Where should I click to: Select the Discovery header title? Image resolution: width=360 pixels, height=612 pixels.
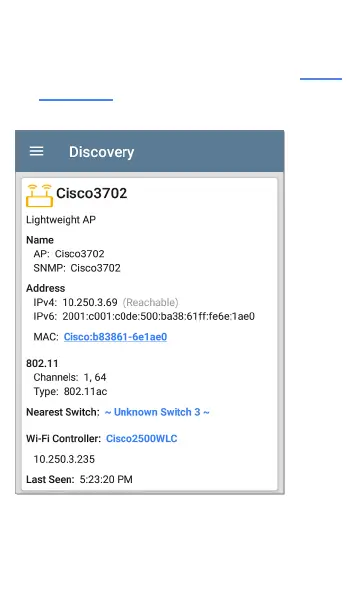click(102, 152)
